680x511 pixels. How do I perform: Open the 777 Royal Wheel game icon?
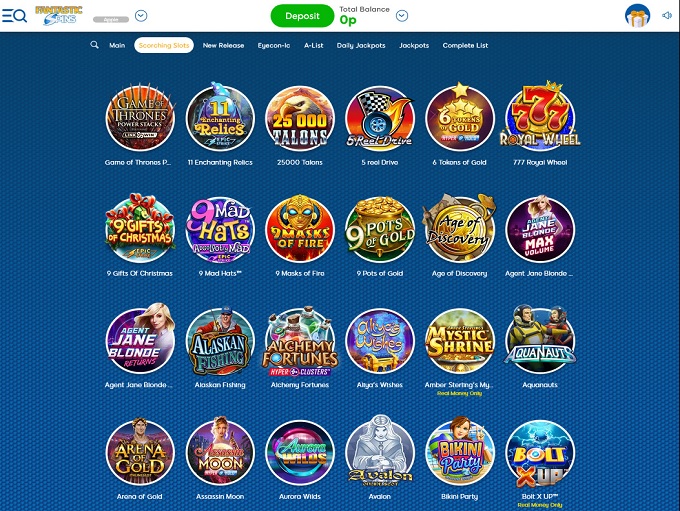coord(540,116)
